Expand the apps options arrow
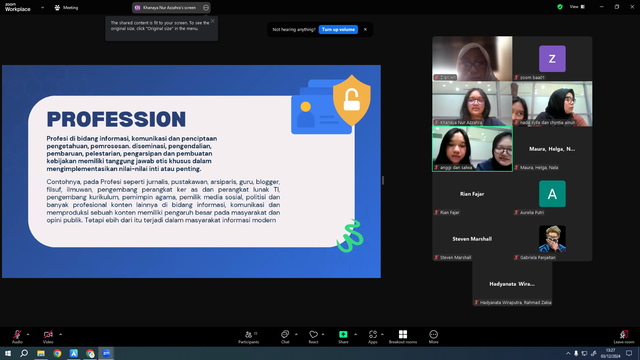This screenshot has width=640, height=360. [x=382, y=334]
